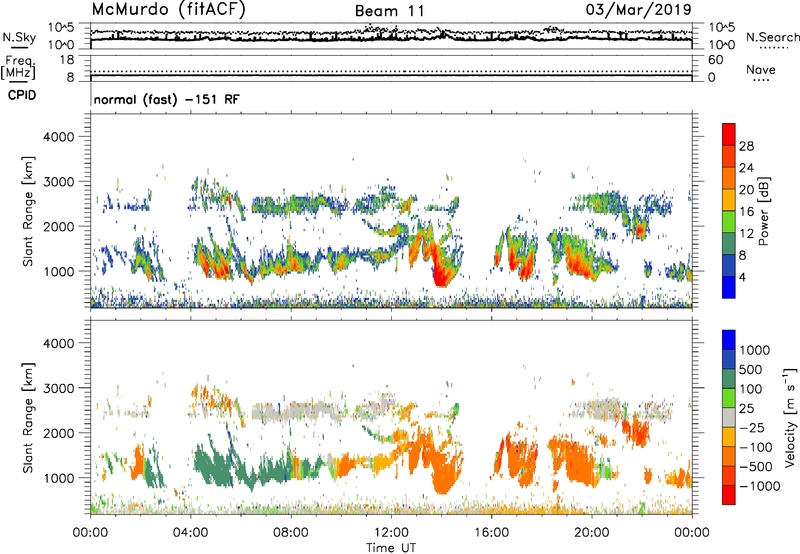
Task: Click the 24 label on Power colorbar
Action: pyautogui.click(x=746, y=168)
